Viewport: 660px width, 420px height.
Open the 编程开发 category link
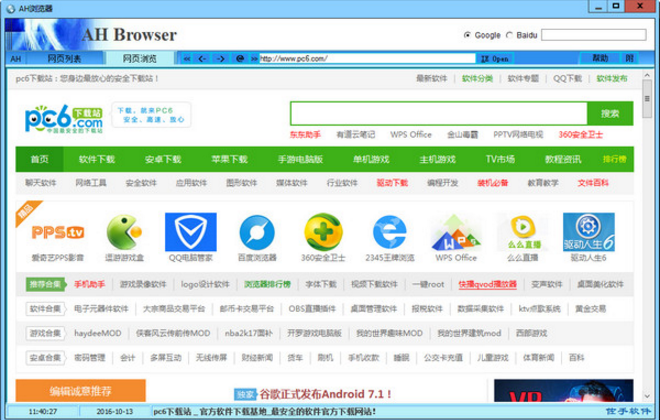click(x=442, y=183)
